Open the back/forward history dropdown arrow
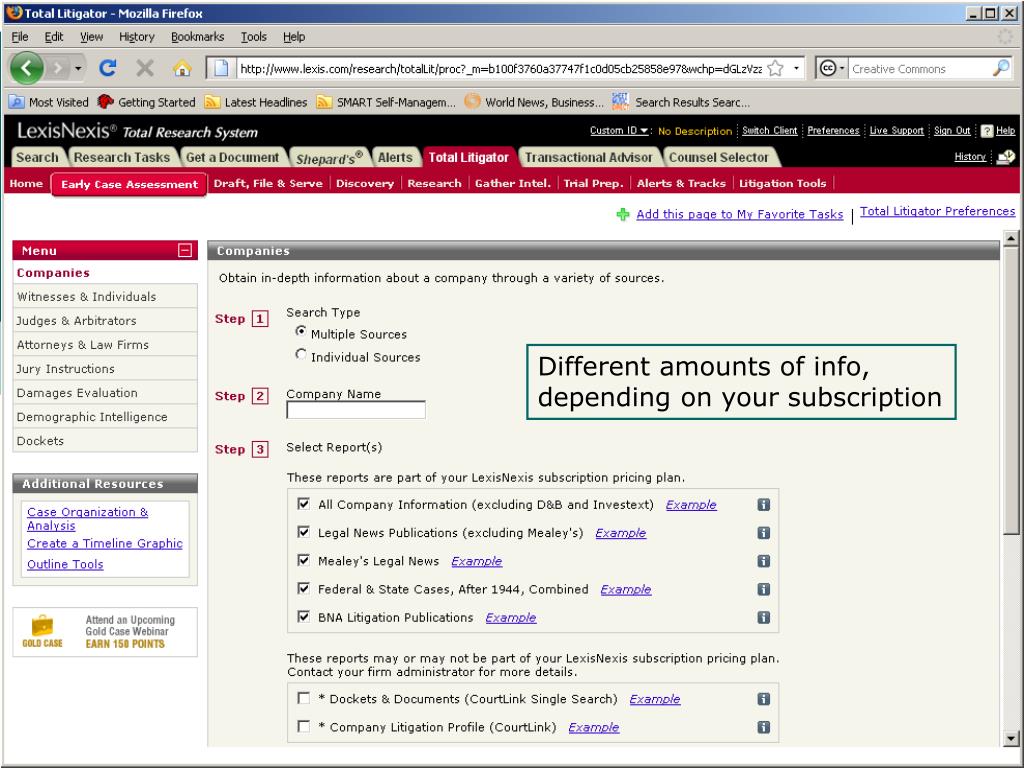The height and width of the screenshot is (768, 1024). (78, 68)
